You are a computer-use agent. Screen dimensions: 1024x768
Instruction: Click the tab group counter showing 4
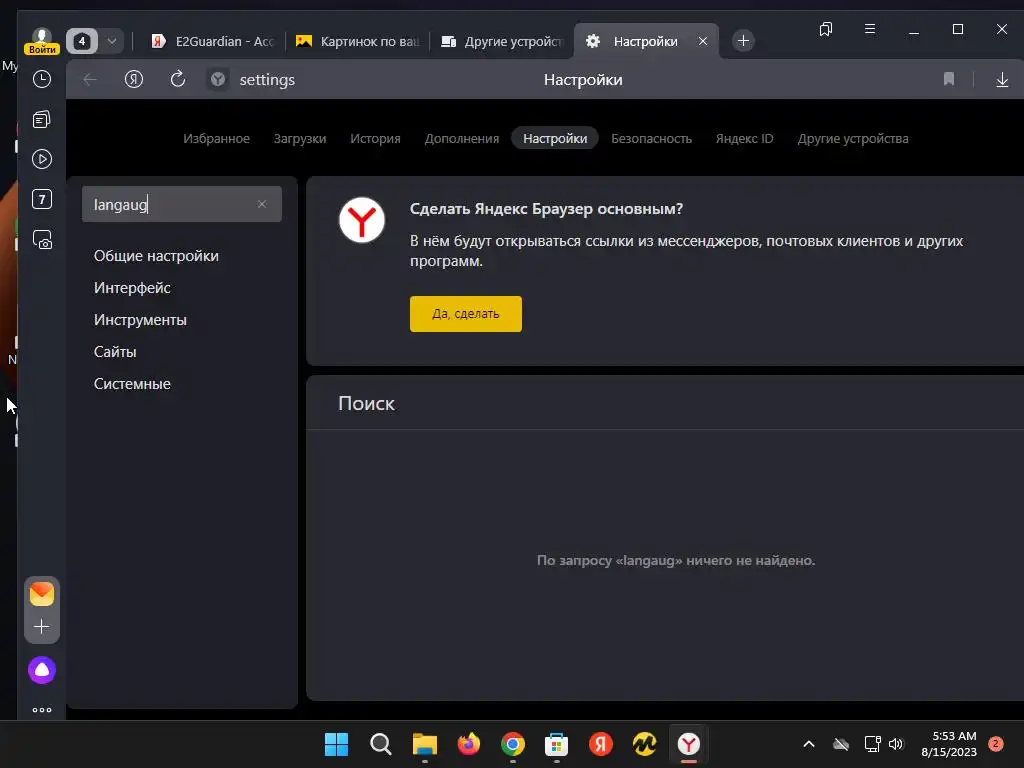pos(82,41)
